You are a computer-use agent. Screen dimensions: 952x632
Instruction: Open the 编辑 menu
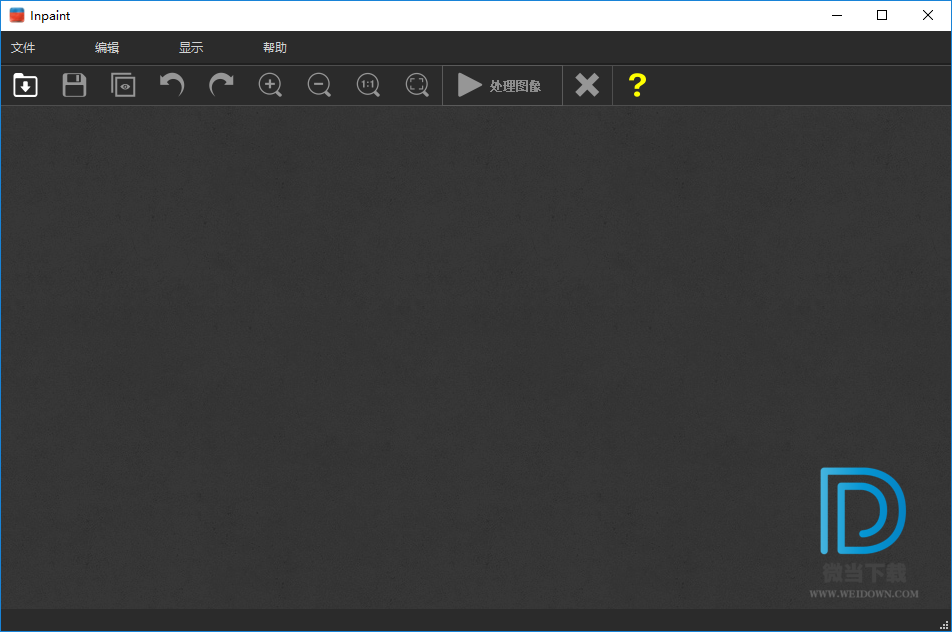107,47
